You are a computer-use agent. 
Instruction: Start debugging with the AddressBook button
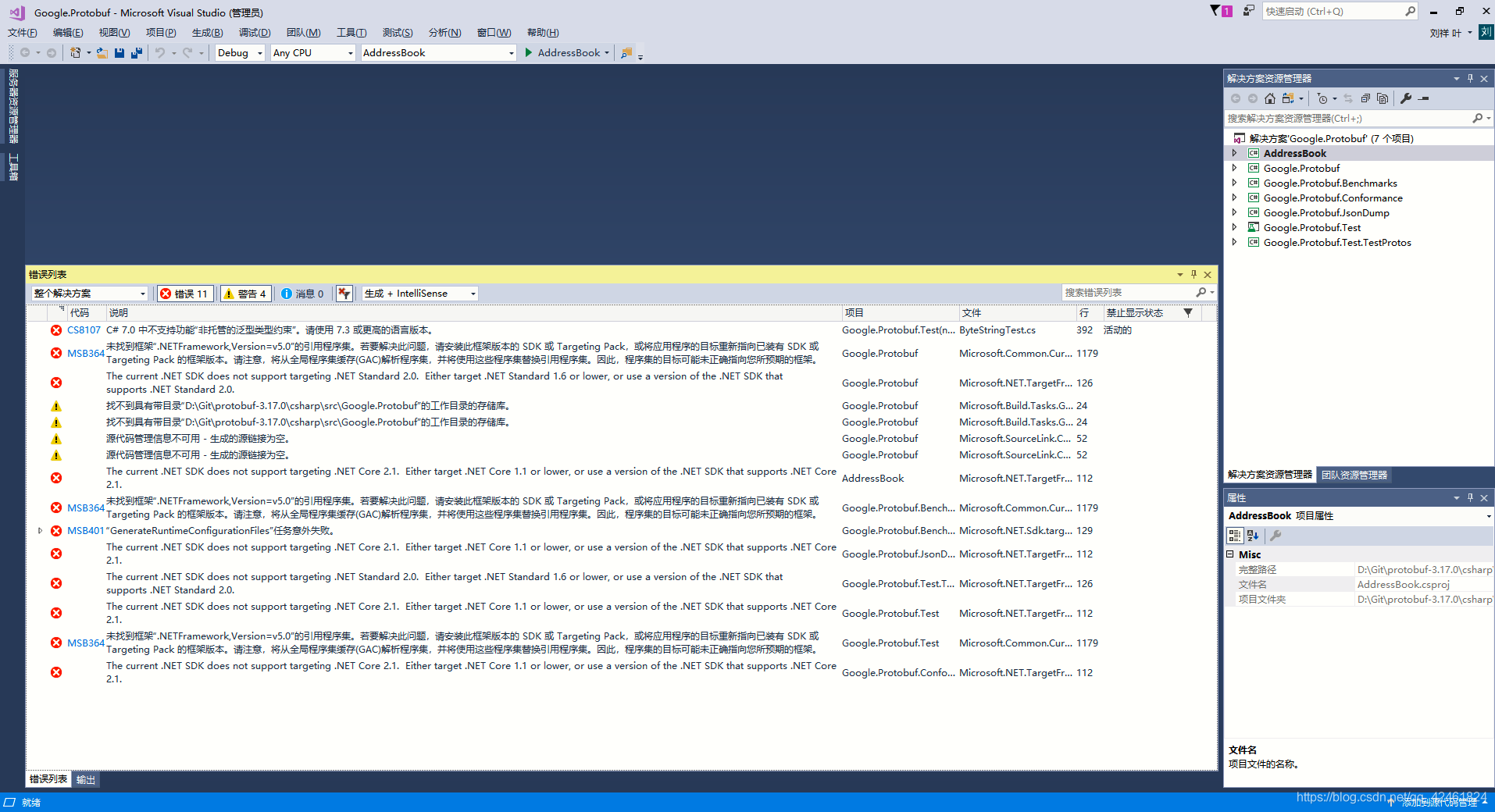tap(565, 52)
